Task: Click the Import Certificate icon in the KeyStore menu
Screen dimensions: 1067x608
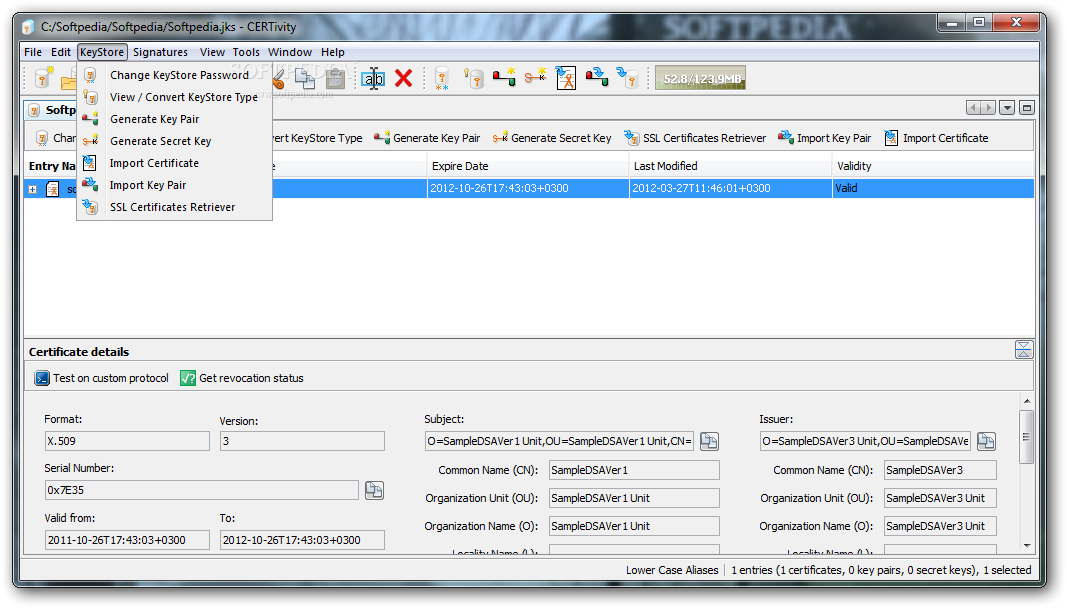Action: coord(90,163)
